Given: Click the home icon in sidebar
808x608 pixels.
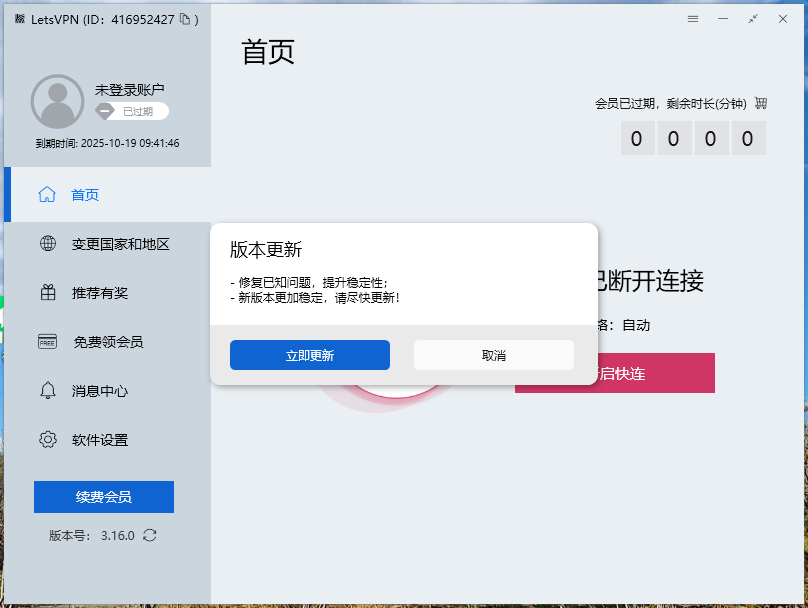Looking at the screenshot, I should pyautogui.click(x=47, y=195).
